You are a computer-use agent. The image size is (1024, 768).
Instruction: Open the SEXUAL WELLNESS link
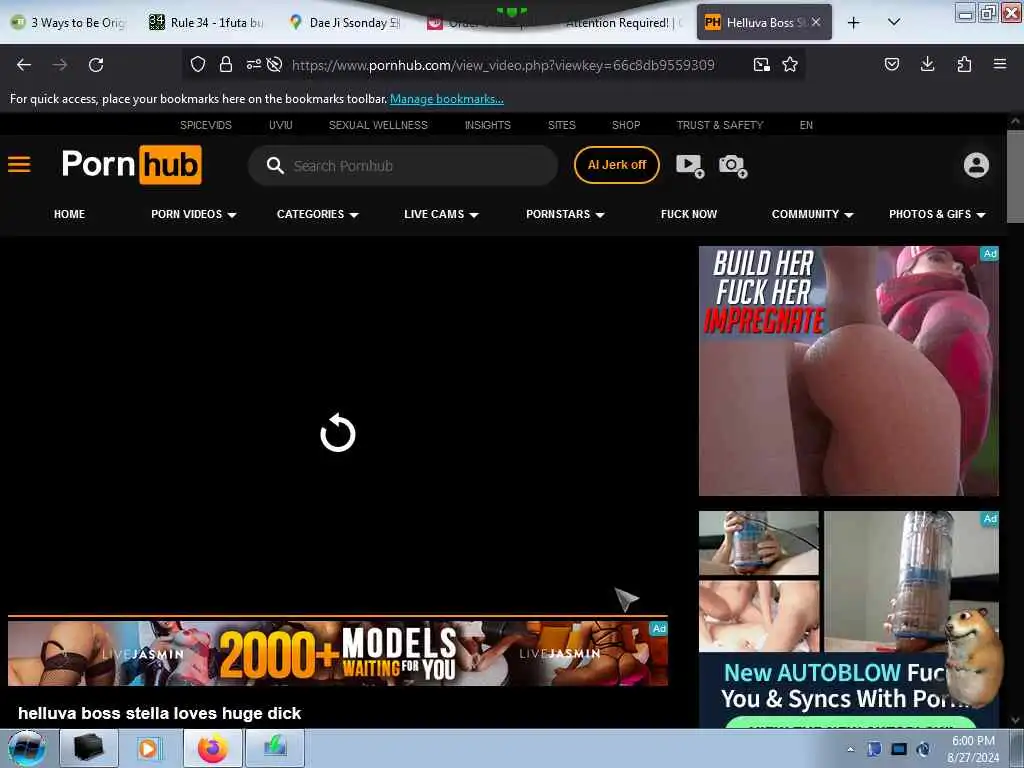pyautogui.click(x=378, y=125)
